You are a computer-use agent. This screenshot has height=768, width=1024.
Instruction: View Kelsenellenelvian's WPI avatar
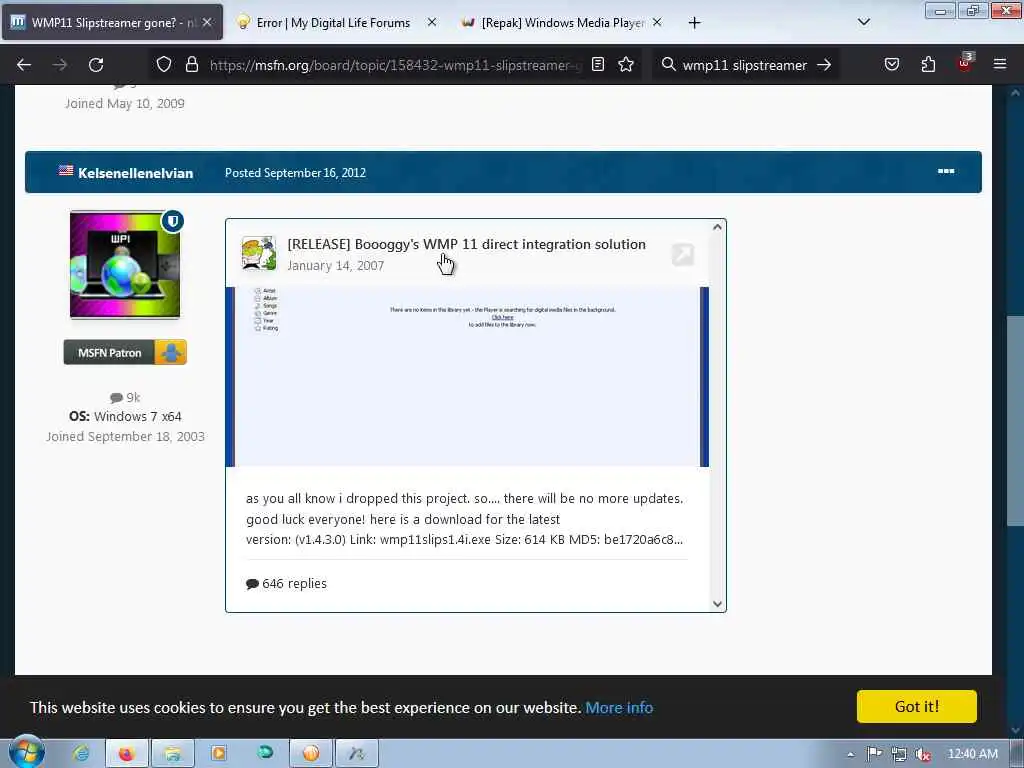click(125, 264)
